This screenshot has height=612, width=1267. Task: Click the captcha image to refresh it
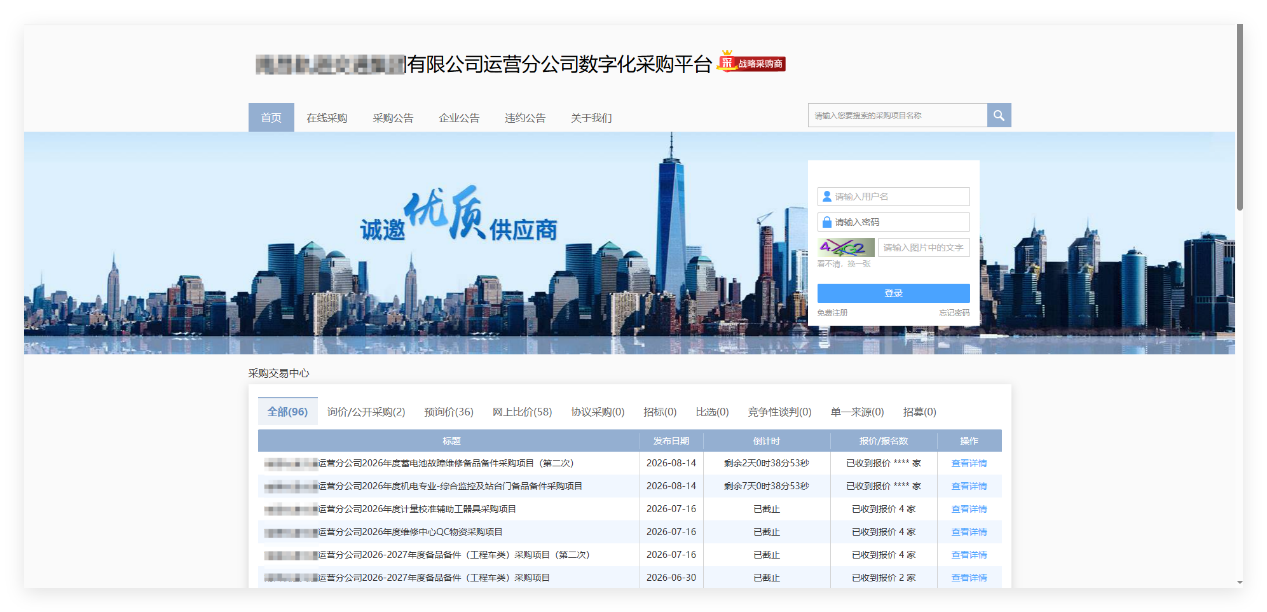(x=846, y=247)
